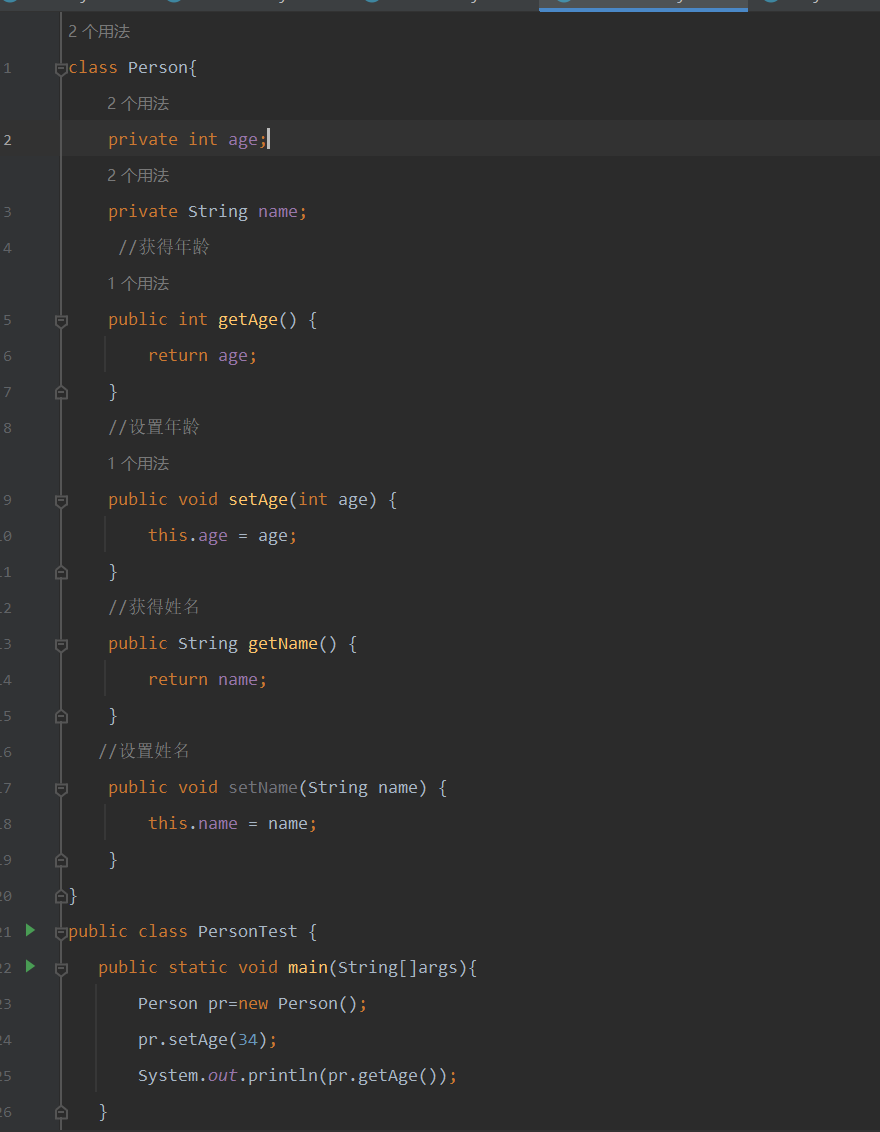The width and height of the screenshot is (880, 1132).
Task: Click the comment '//设置姓名'
Action: tap(144, 751)
